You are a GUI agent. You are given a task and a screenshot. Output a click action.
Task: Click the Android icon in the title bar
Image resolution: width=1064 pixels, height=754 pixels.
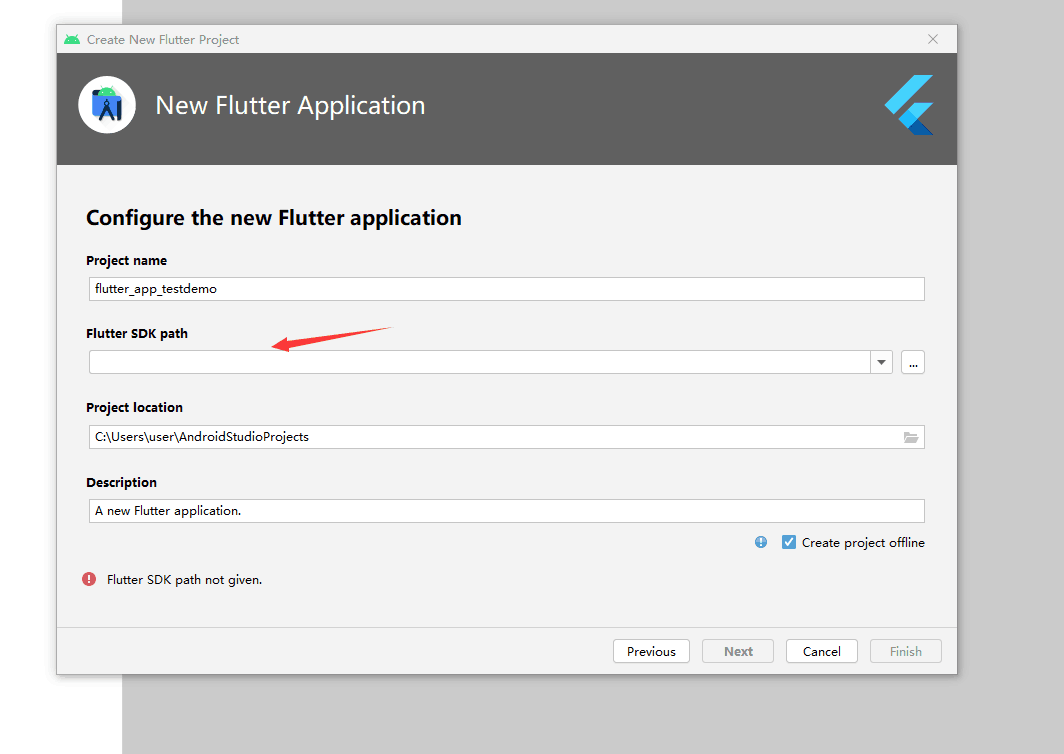pos(72,39)
